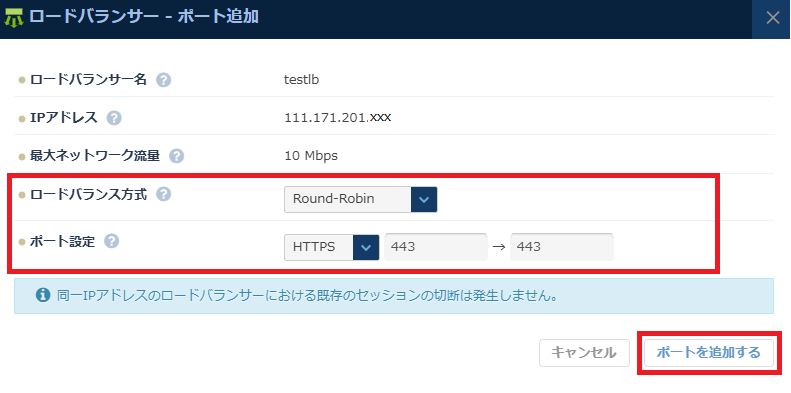Click the キャンセル button
791x393 pixels.
[x=584, y=353]
